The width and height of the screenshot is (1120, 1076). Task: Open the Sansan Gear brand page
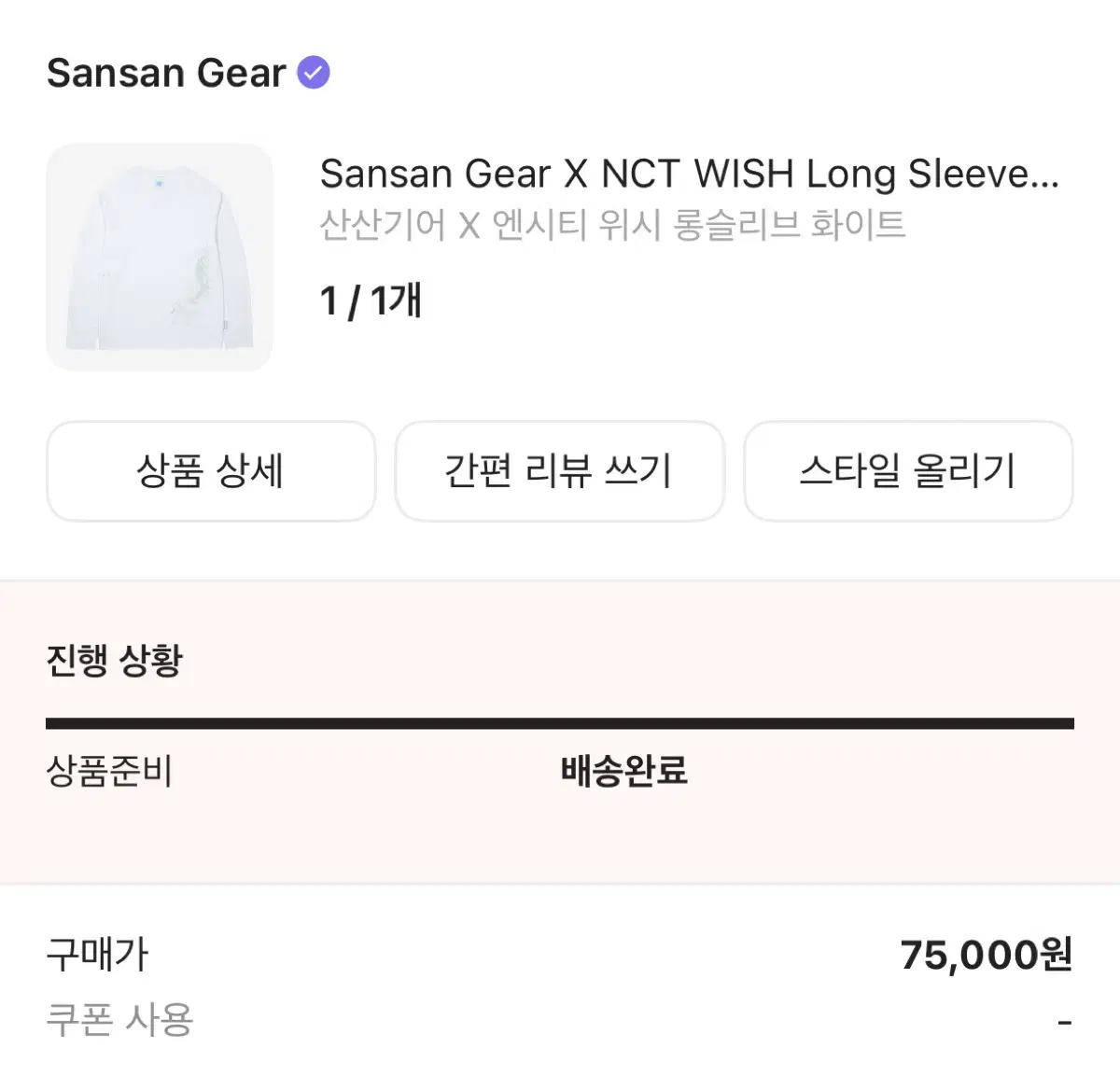166,73
